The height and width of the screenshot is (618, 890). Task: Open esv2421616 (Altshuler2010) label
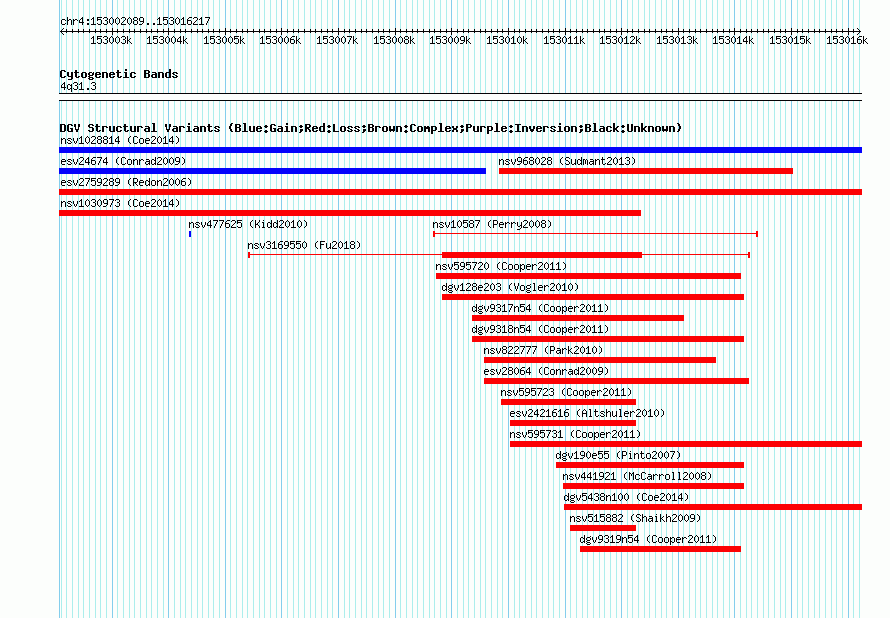click(587, 413)
